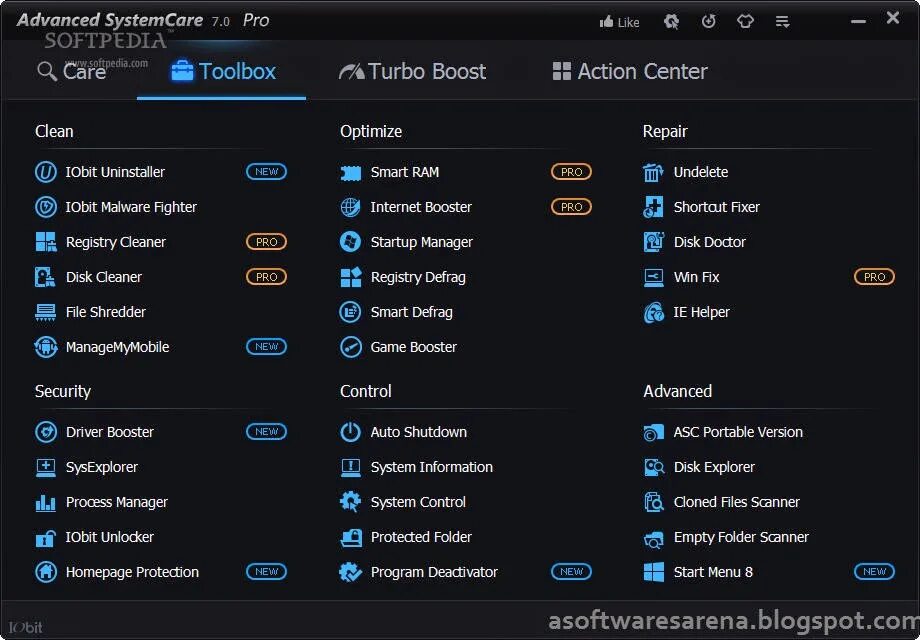Go to the Action Center tab
The image size is (920, 640).
[630, 72]
